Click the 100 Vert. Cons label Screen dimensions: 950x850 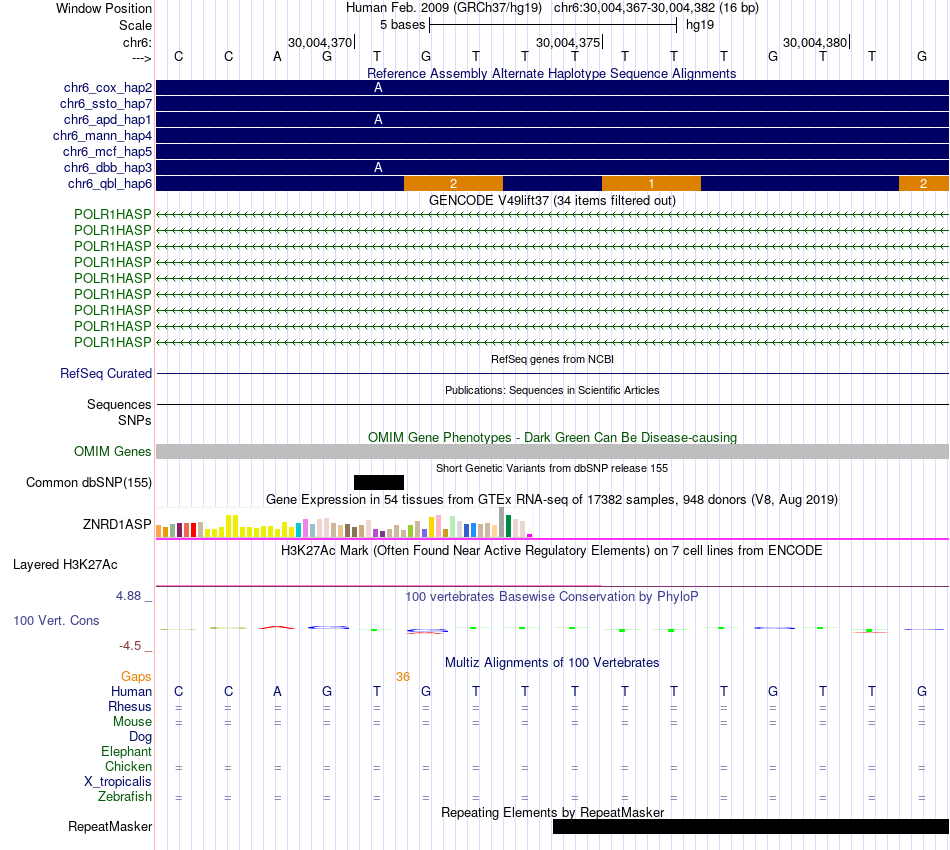coord(56,620)
